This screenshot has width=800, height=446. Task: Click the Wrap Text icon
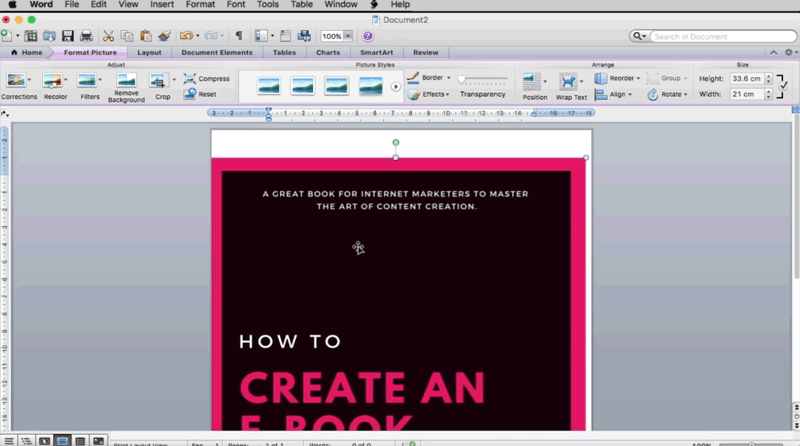(x=569, y=82)
